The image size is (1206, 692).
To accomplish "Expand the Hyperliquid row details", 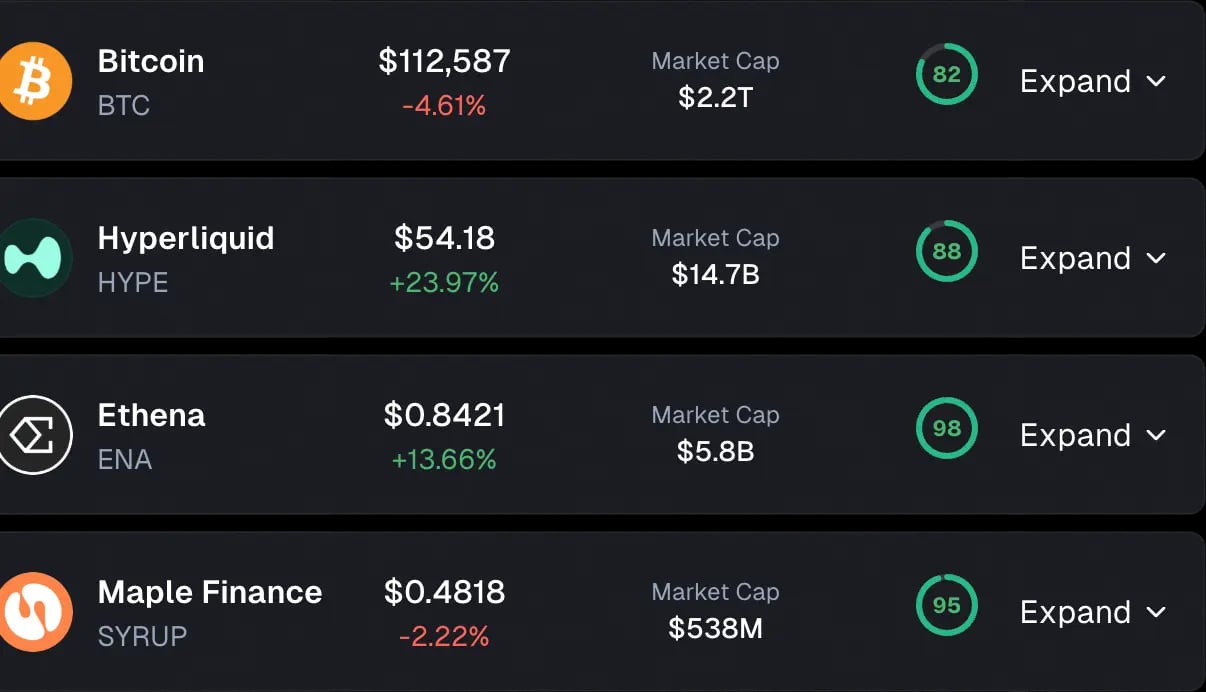I will coord(1093,258).
